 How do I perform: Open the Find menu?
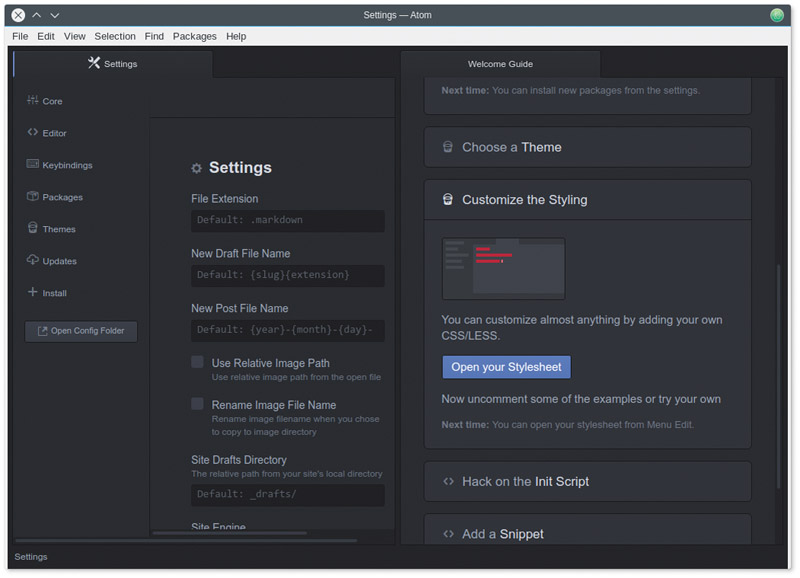(154, 36)
